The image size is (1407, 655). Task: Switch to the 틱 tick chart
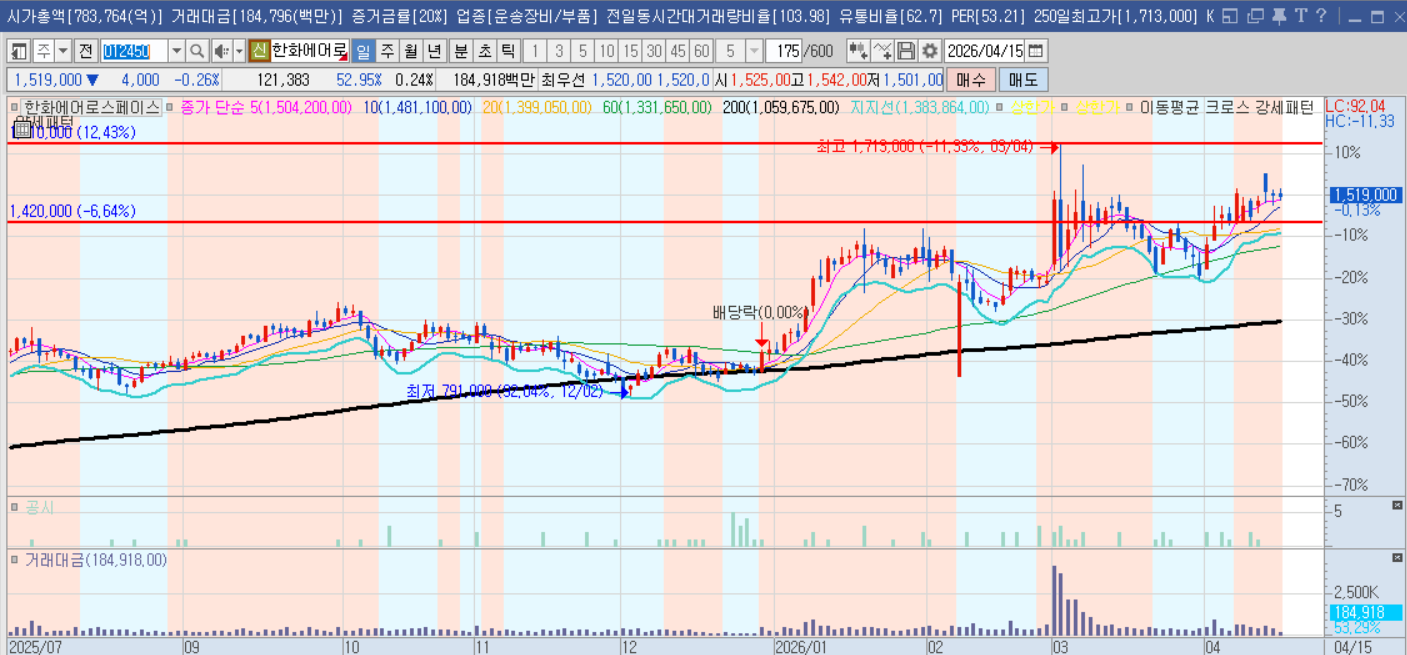click(x=508, y=51)
